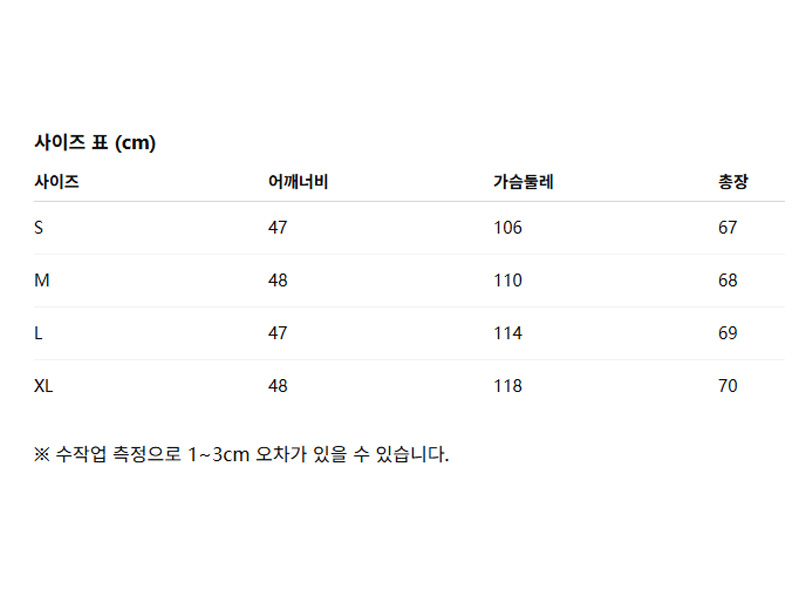Viewport: 800px width, 600px height.
Task: Click the 총장 column header
Action: point(733,183)
